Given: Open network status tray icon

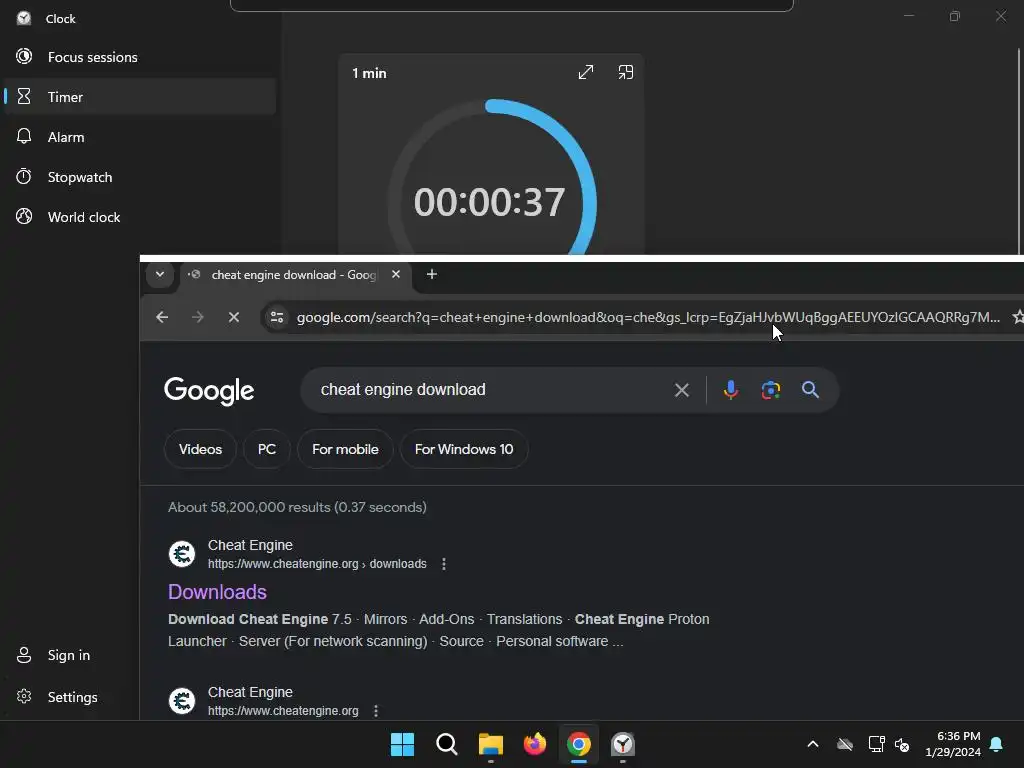Looking at the screenshot, I should click(x=876, y=744).
